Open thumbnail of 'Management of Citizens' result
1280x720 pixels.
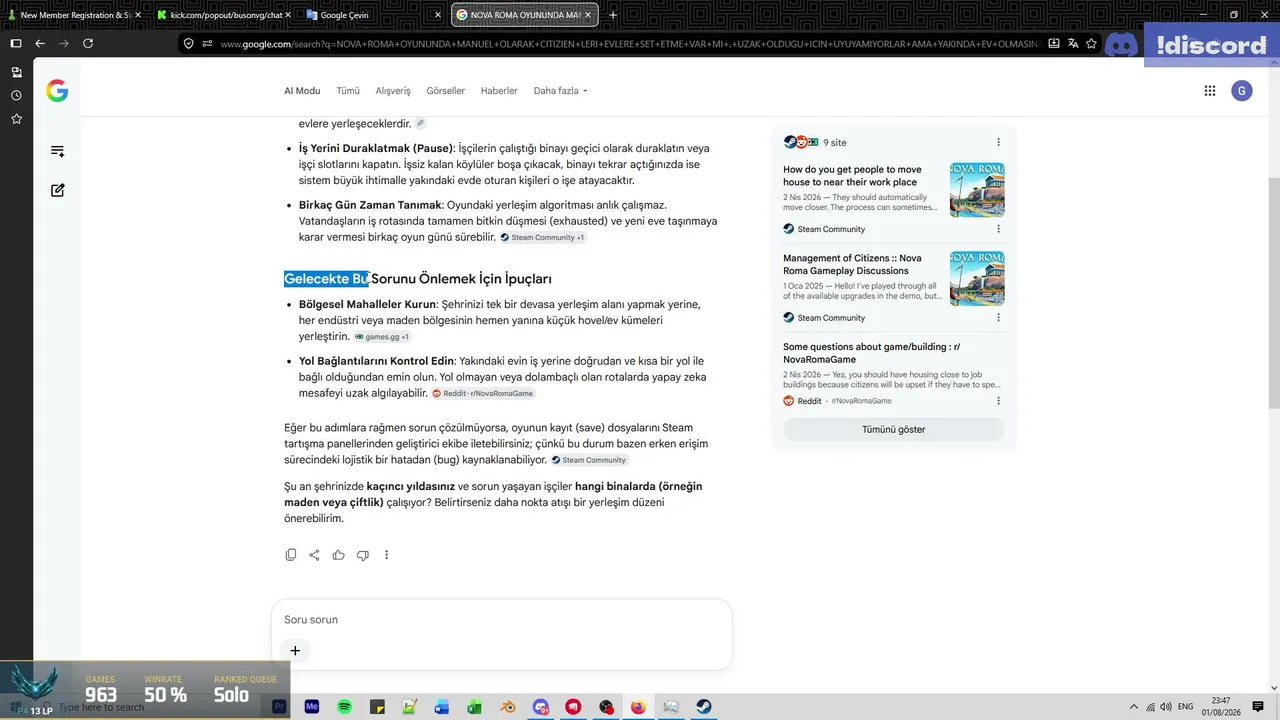pyautogui.click(x=977, y=278)
